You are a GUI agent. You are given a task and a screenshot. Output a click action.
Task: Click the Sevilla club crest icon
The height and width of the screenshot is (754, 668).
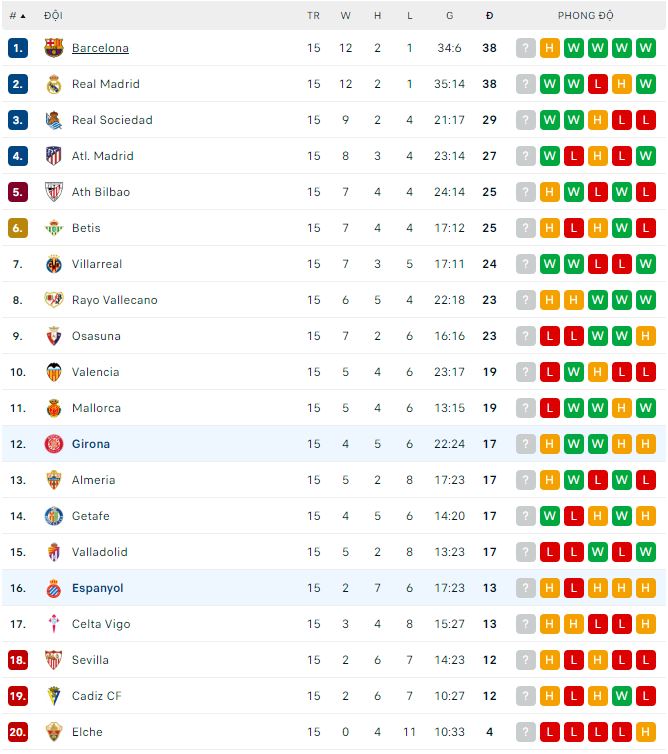(x=53, y=660)
